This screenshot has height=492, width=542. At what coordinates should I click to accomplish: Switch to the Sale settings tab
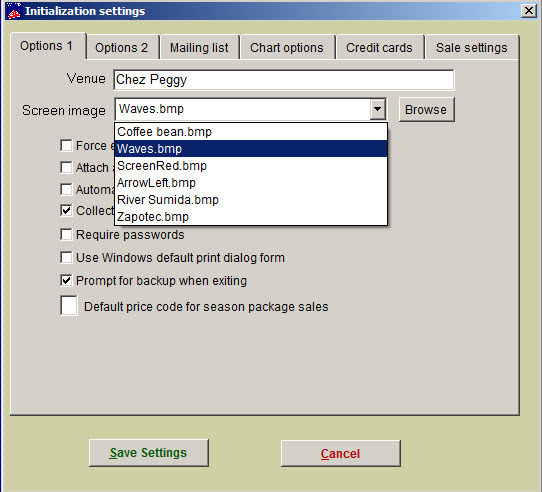[472, 47]
